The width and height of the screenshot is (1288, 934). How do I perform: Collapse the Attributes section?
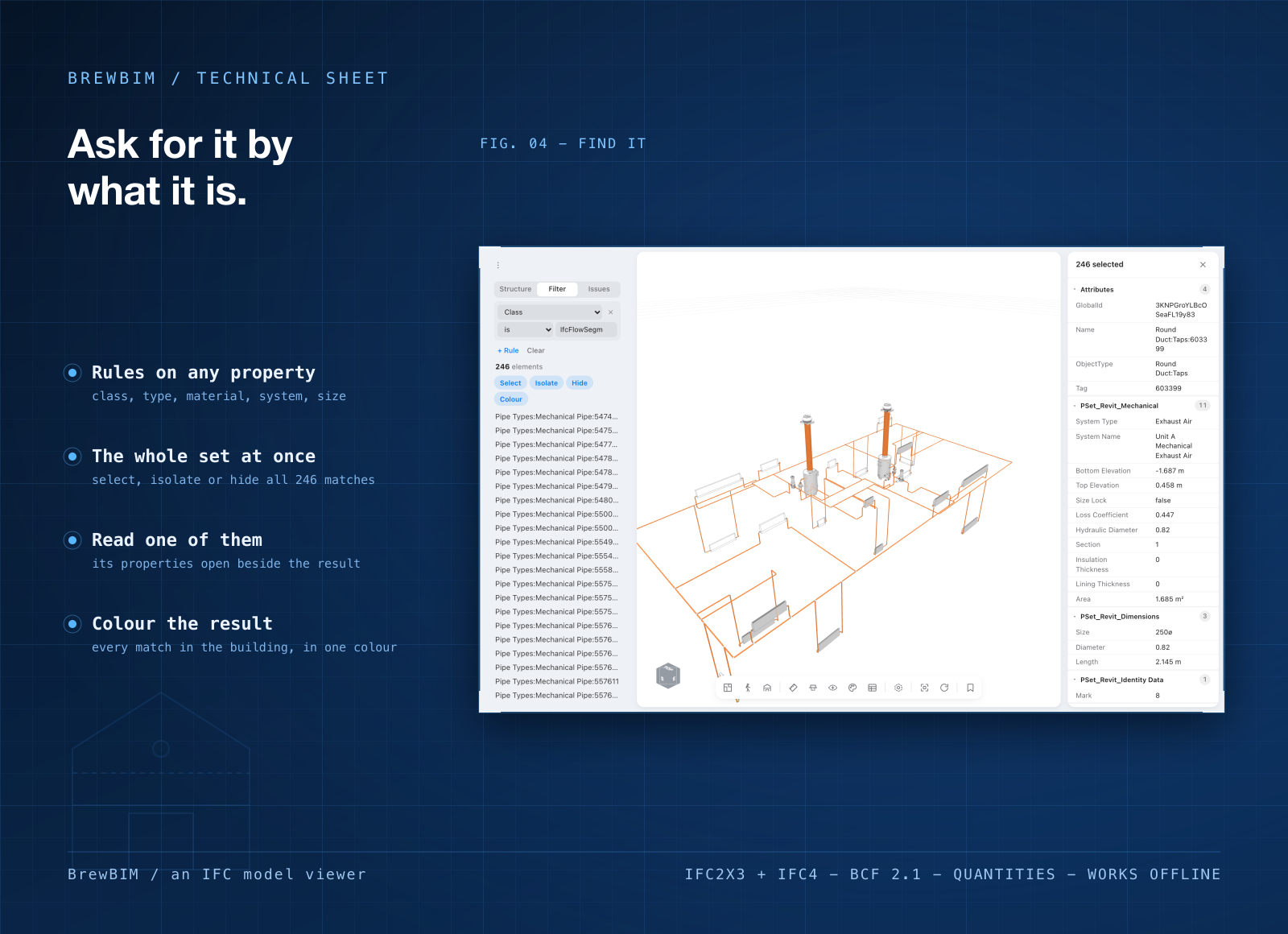[x=1141, y=289]
